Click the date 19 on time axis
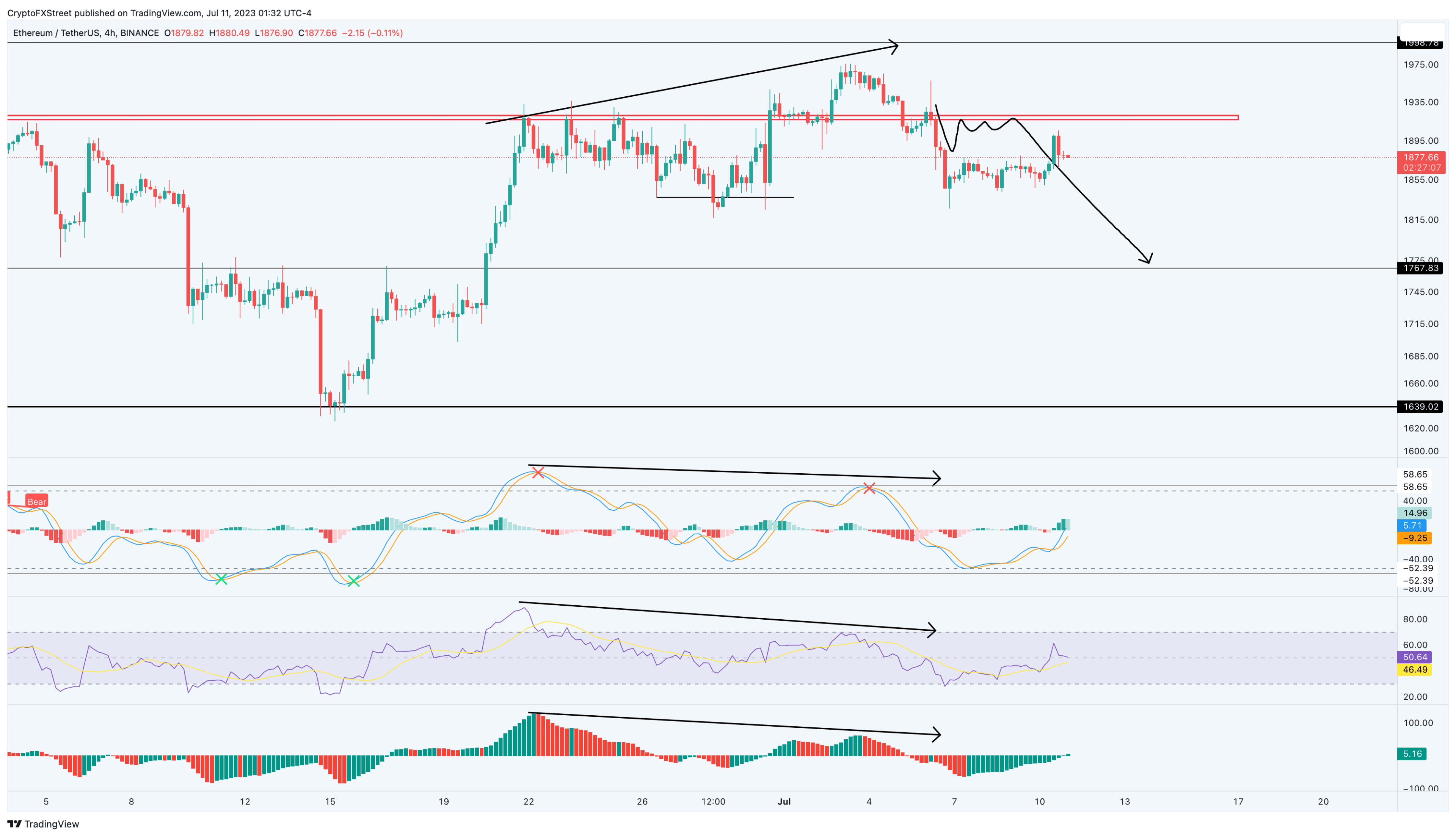This screenshot has height=837, width=1456. 444,801
